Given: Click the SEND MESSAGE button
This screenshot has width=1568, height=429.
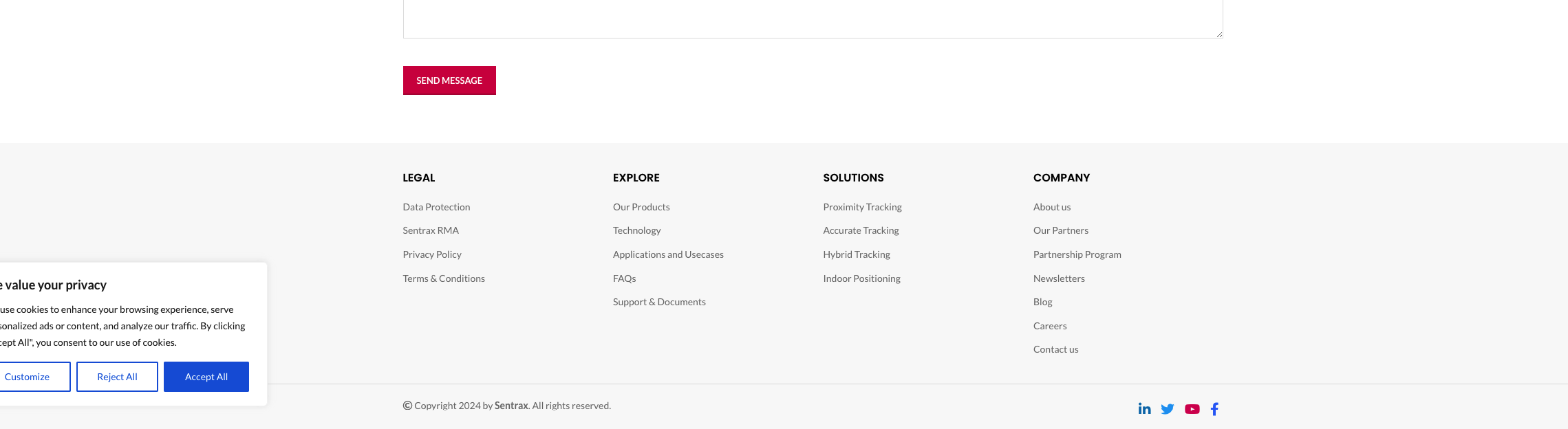Looking at the screenshot, I should [x=449, y=80].
